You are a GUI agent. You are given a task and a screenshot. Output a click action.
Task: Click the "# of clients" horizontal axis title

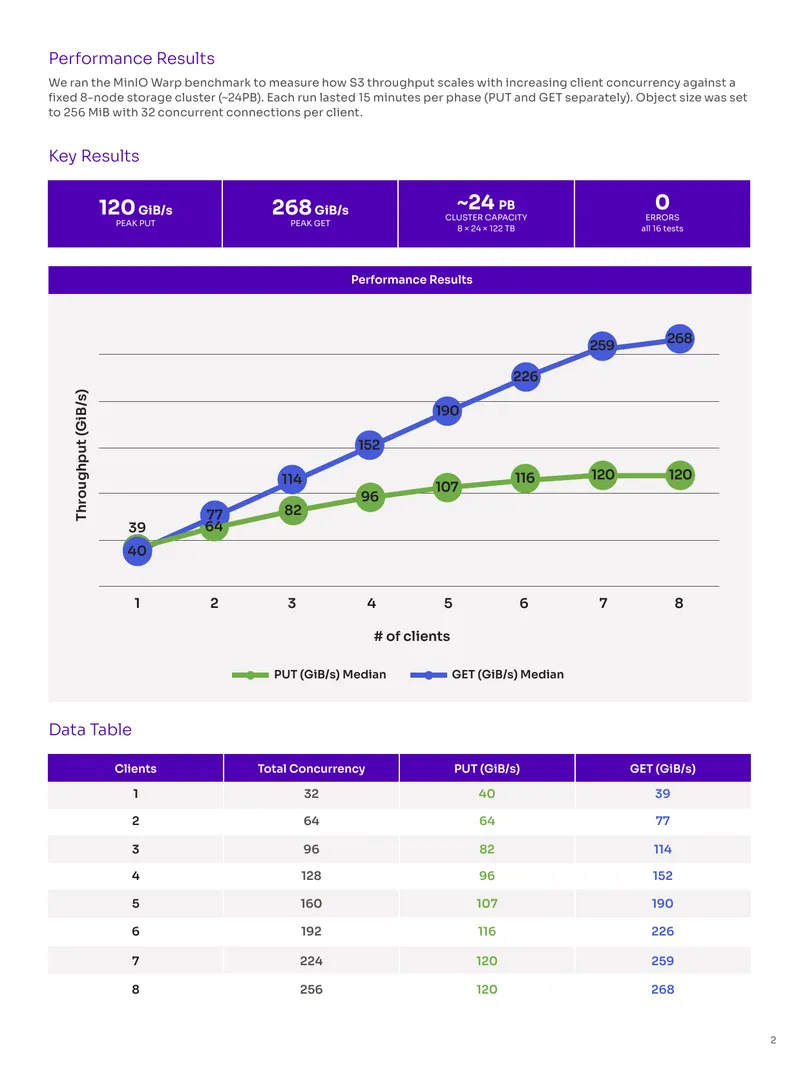pyautogui.click(x=412, y=636)
